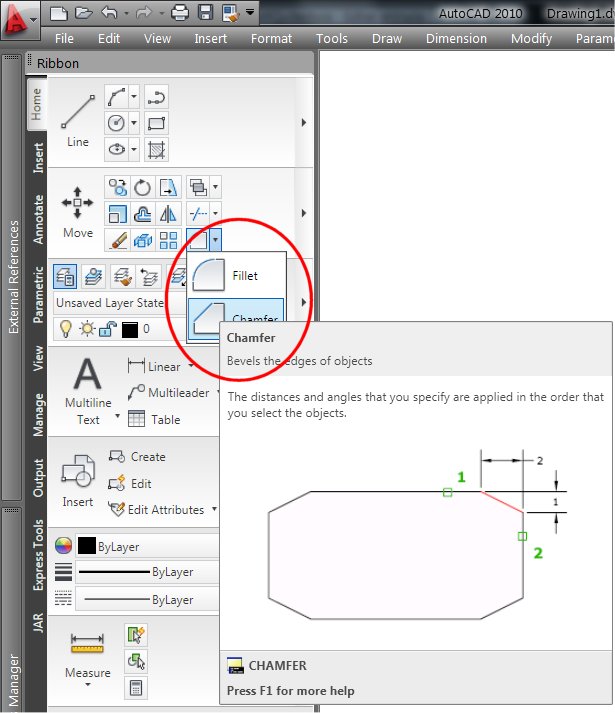Select the Explode tool
Screen dimensions: 615x713
143,240
